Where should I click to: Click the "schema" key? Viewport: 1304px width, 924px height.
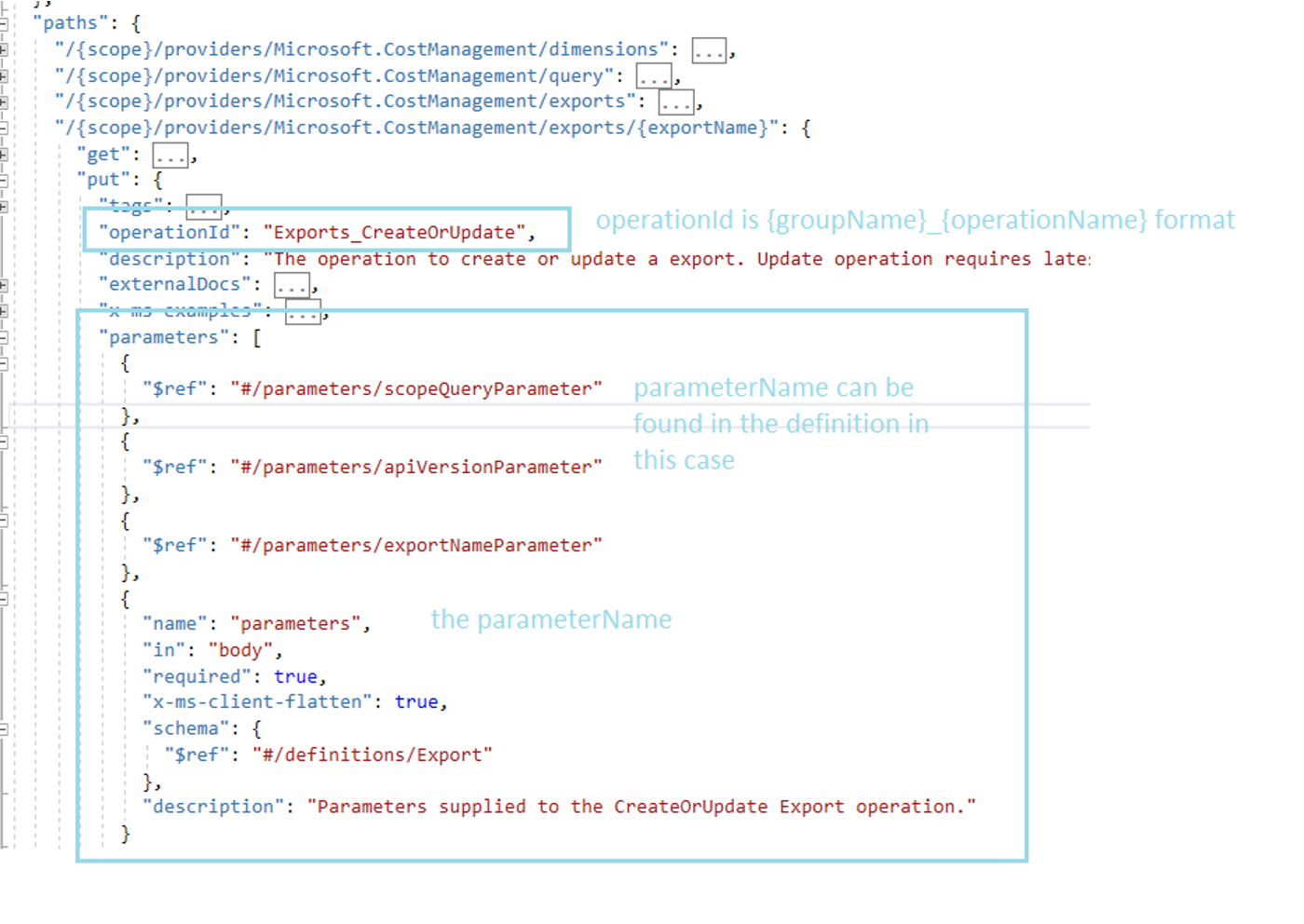[186, 728]
